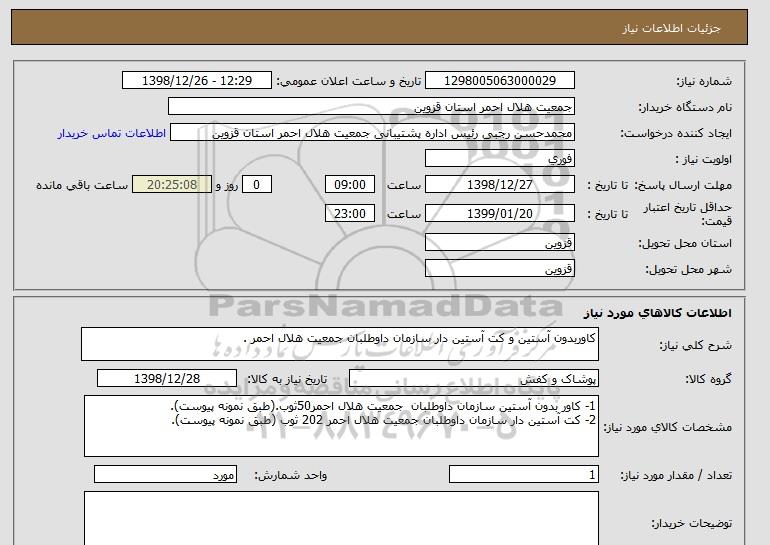Click text ساعت باقی مانده

click(82, 185)
